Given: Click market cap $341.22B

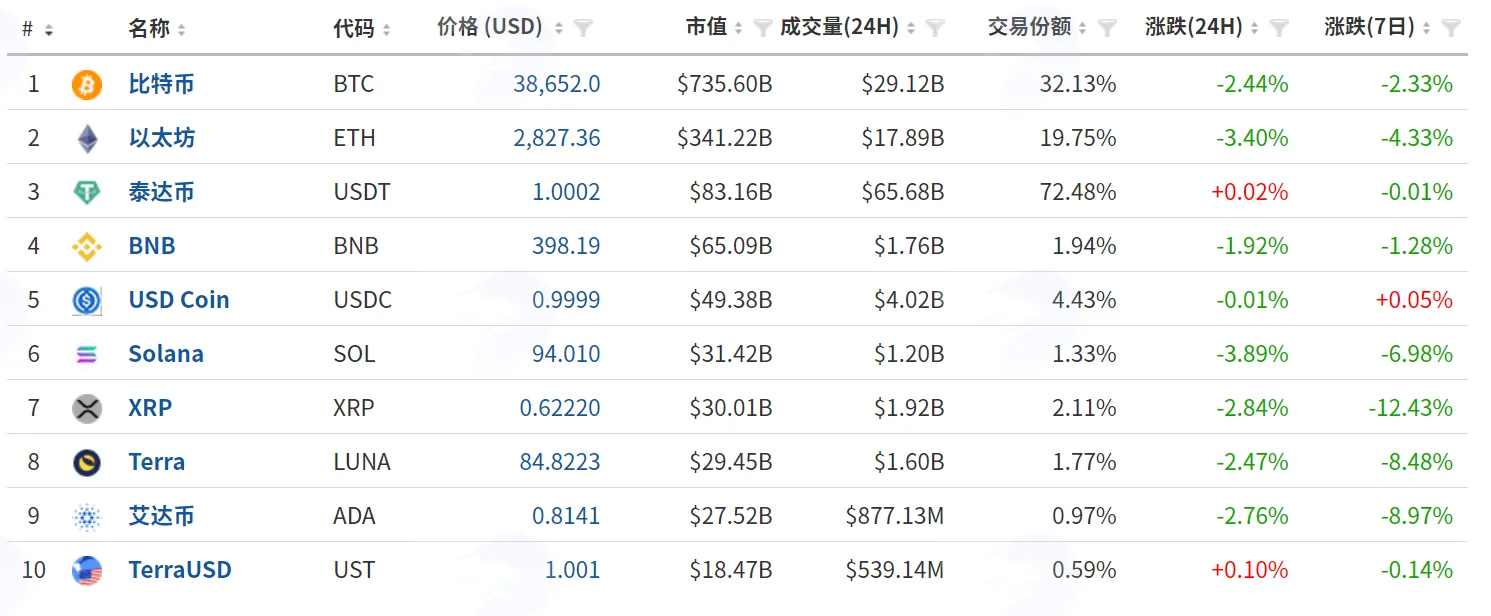Looking at the screenshot, I should pyautogui.click(x=724, y=138).
